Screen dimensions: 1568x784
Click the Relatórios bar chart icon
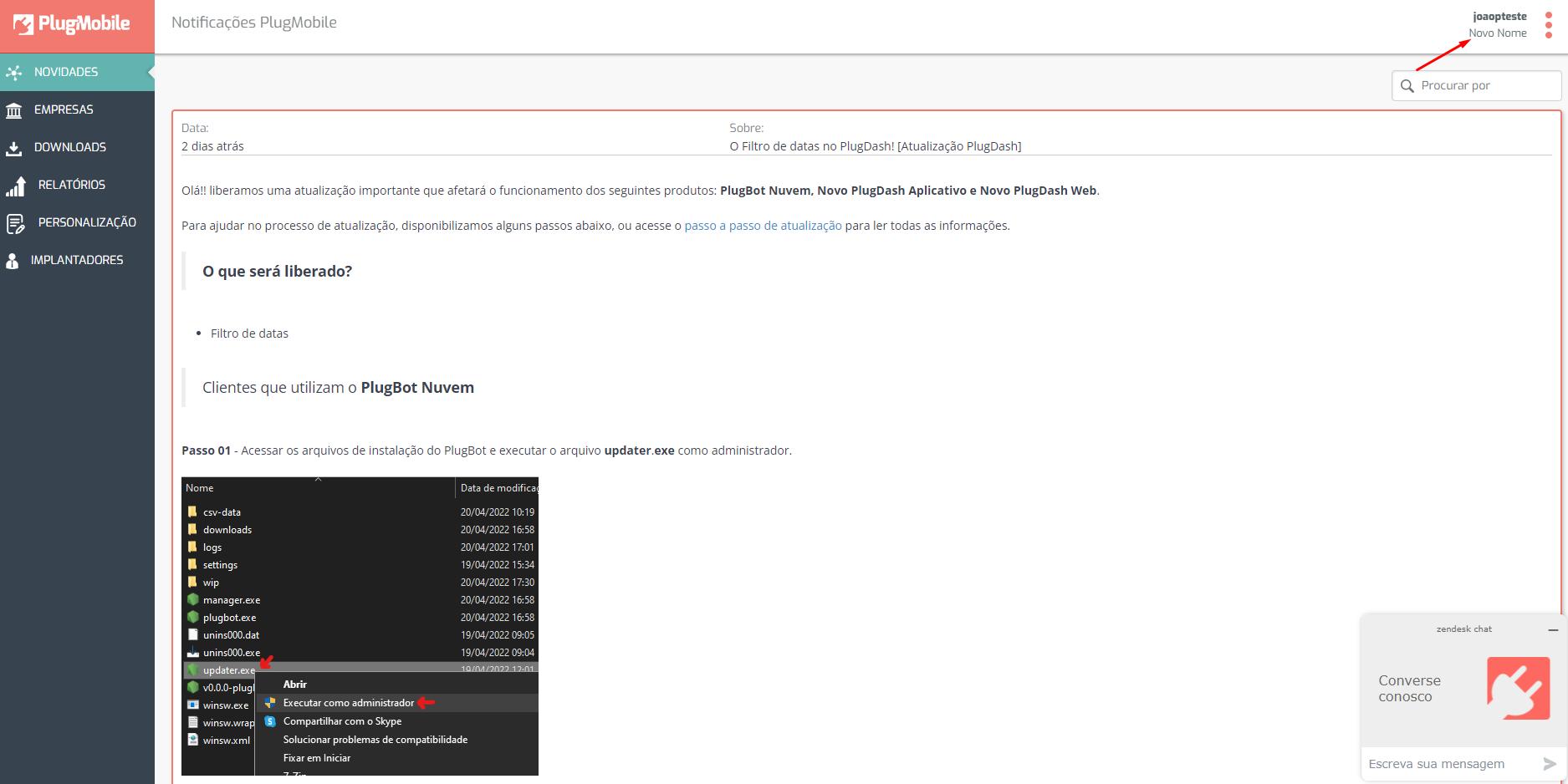click(x=15, y=186)
